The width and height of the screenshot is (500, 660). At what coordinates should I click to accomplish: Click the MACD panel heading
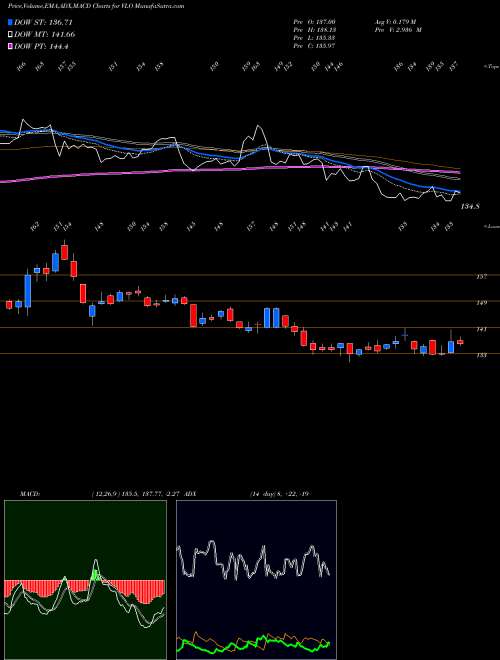pyautogui.click(x=29, y=493)
